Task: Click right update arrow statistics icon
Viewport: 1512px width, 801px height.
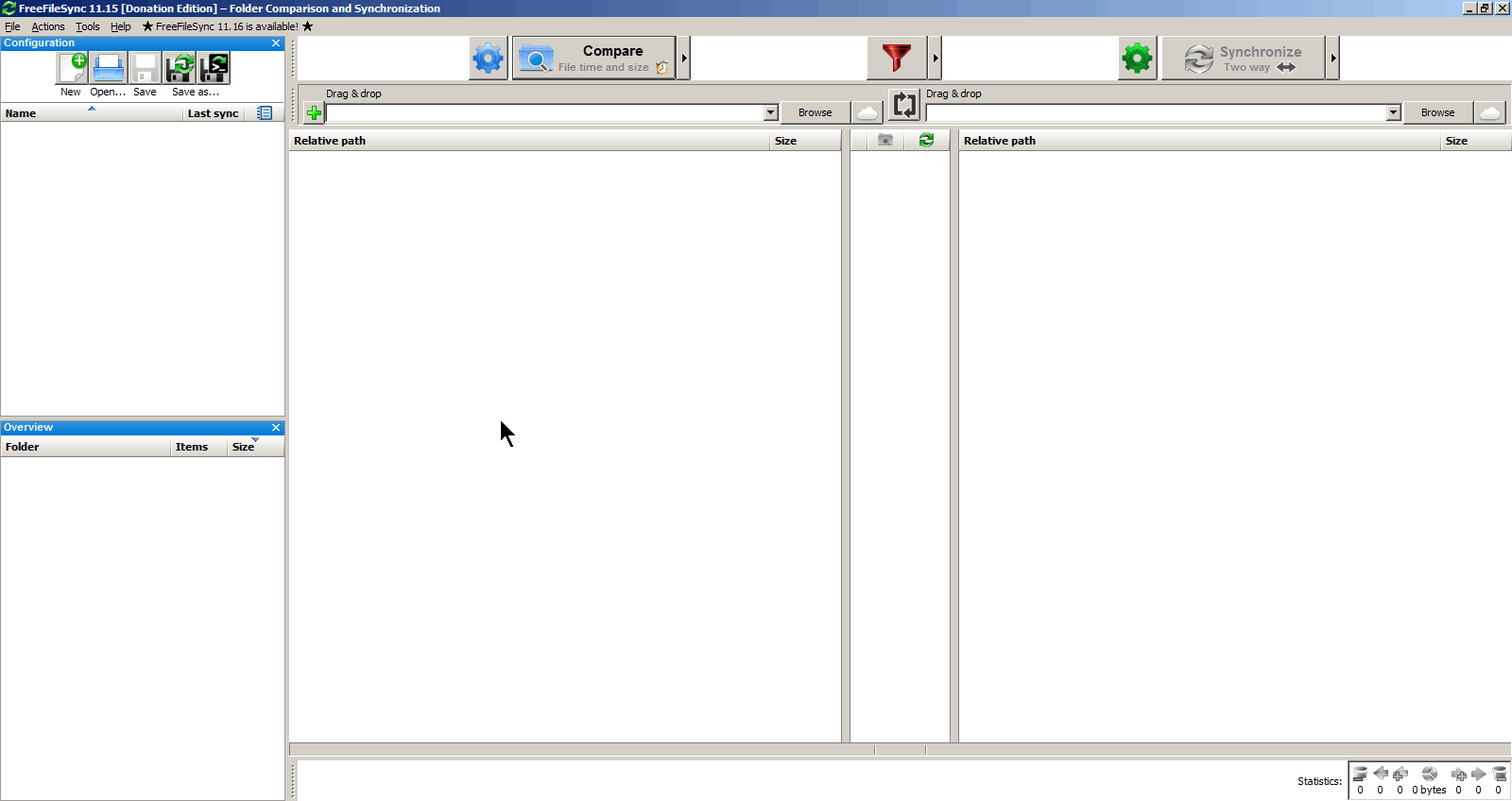Action: (1479, 774)
